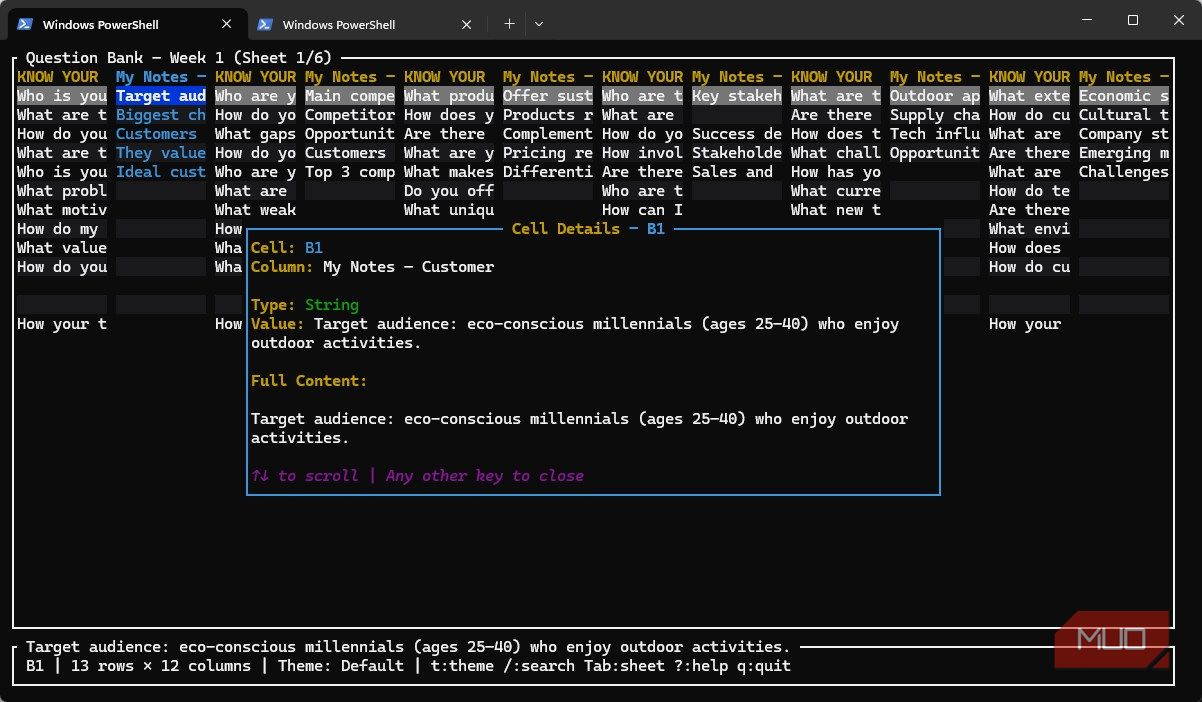
Task: Select the 'Offer sust' cell
Action: [548, 96]
